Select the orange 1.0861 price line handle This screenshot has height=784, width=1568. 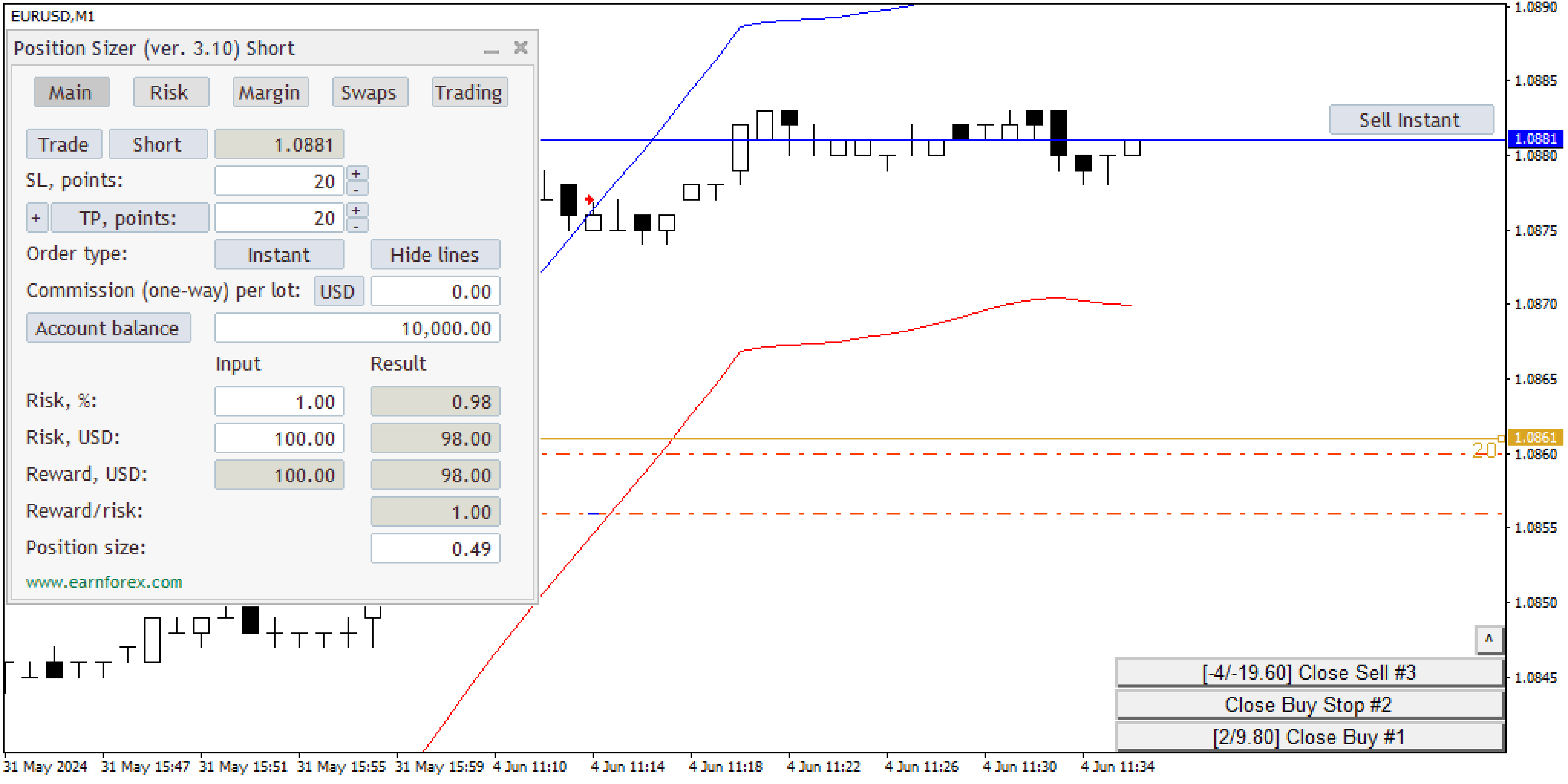[1501, 438]
